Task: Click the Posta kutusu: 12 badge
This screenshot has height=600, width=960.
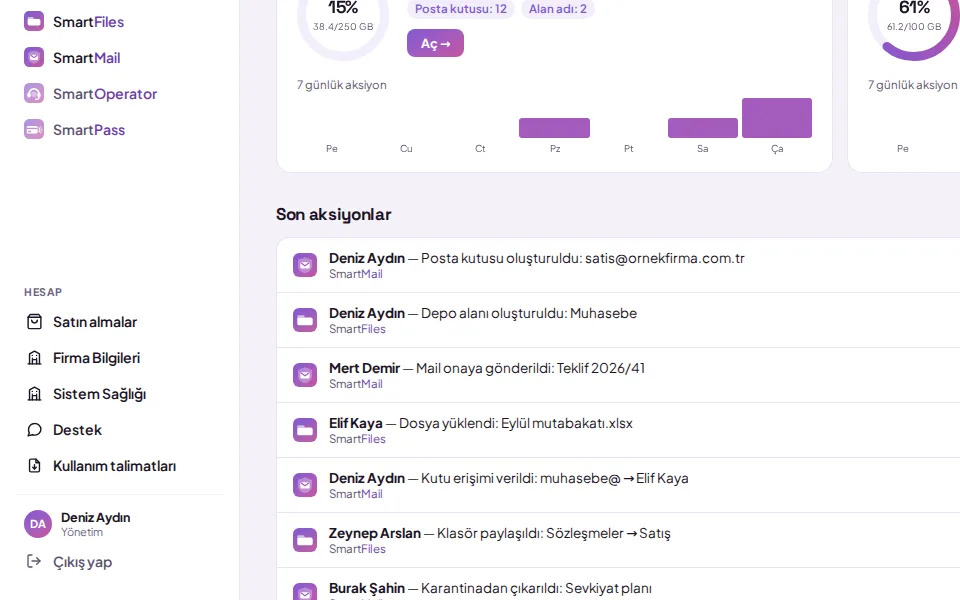Action: coord(461,9)
